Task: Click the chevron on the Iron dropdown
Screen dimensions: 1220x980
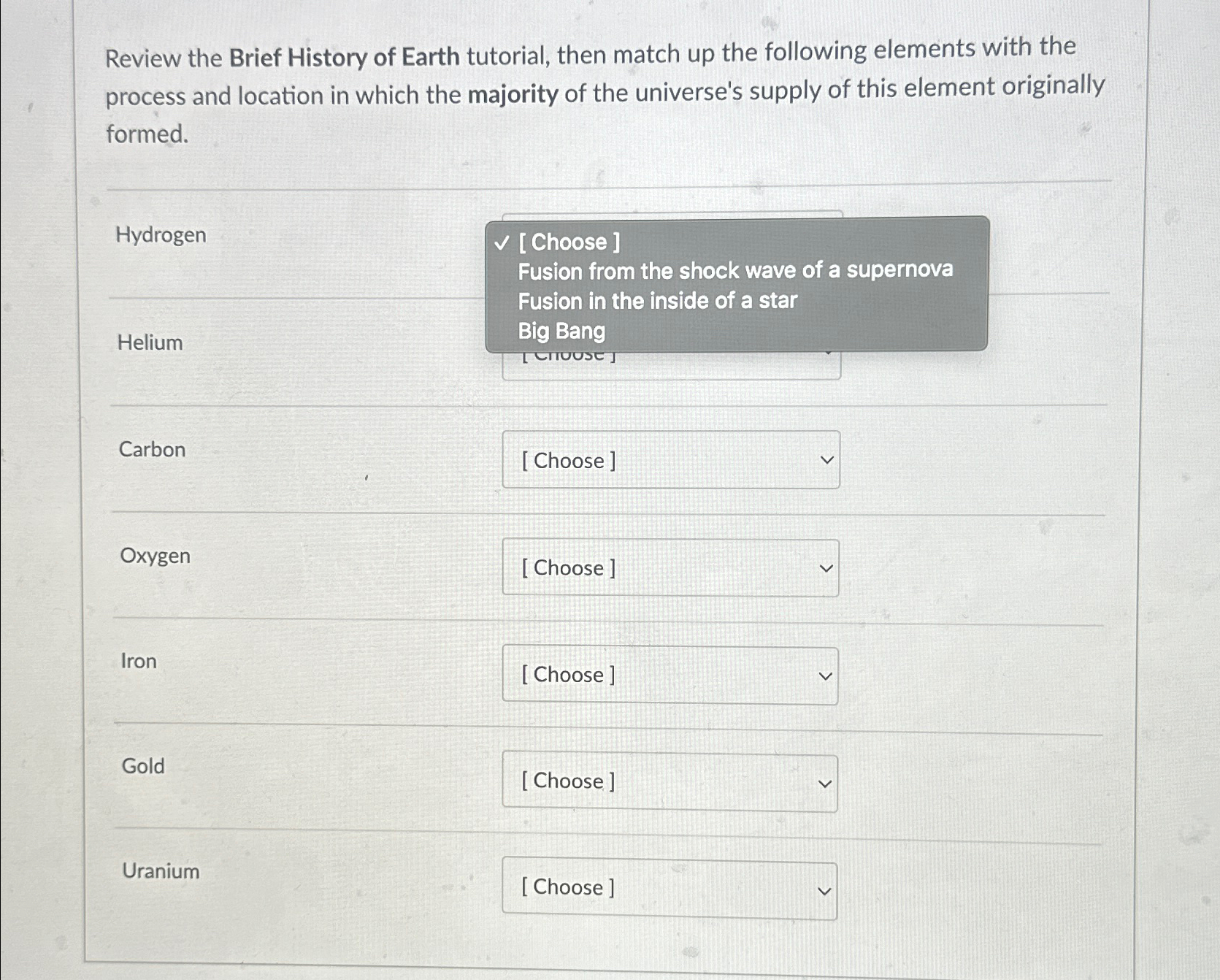Action: click(824, 675)
